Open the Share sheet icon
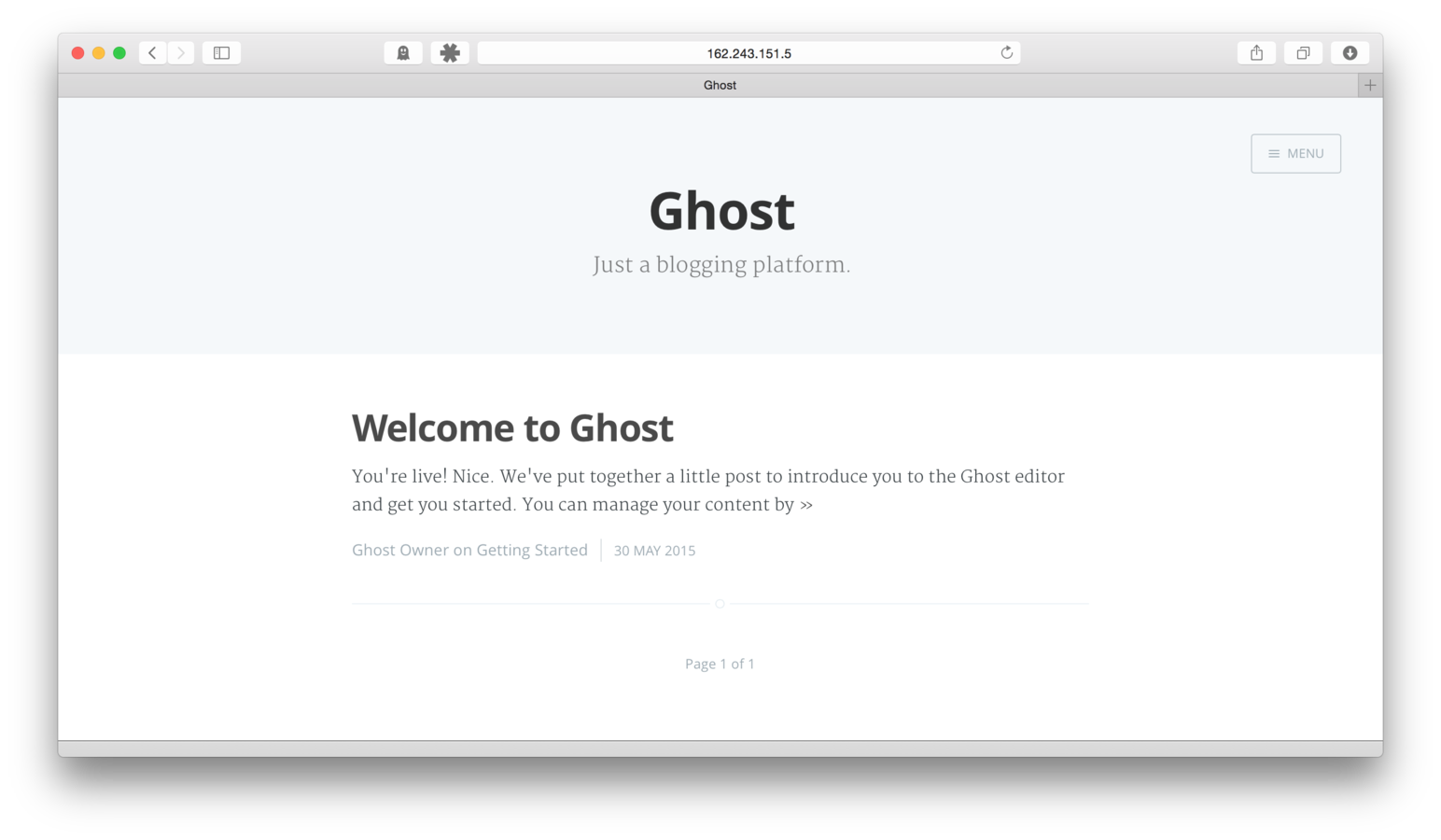 point(1257,53)
